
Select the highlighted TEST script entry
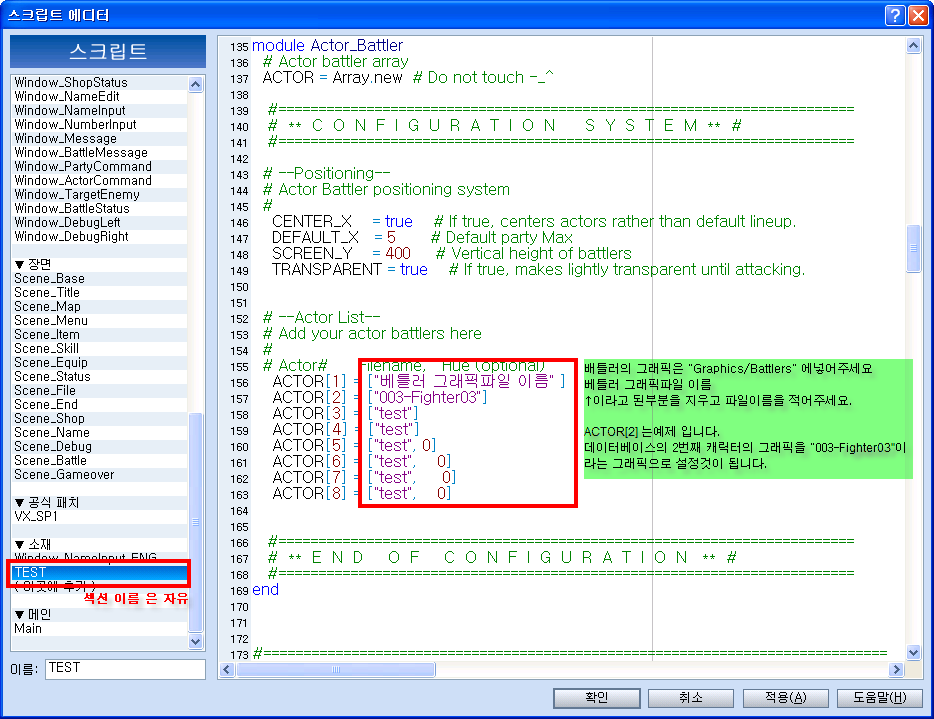click(99, 572)
